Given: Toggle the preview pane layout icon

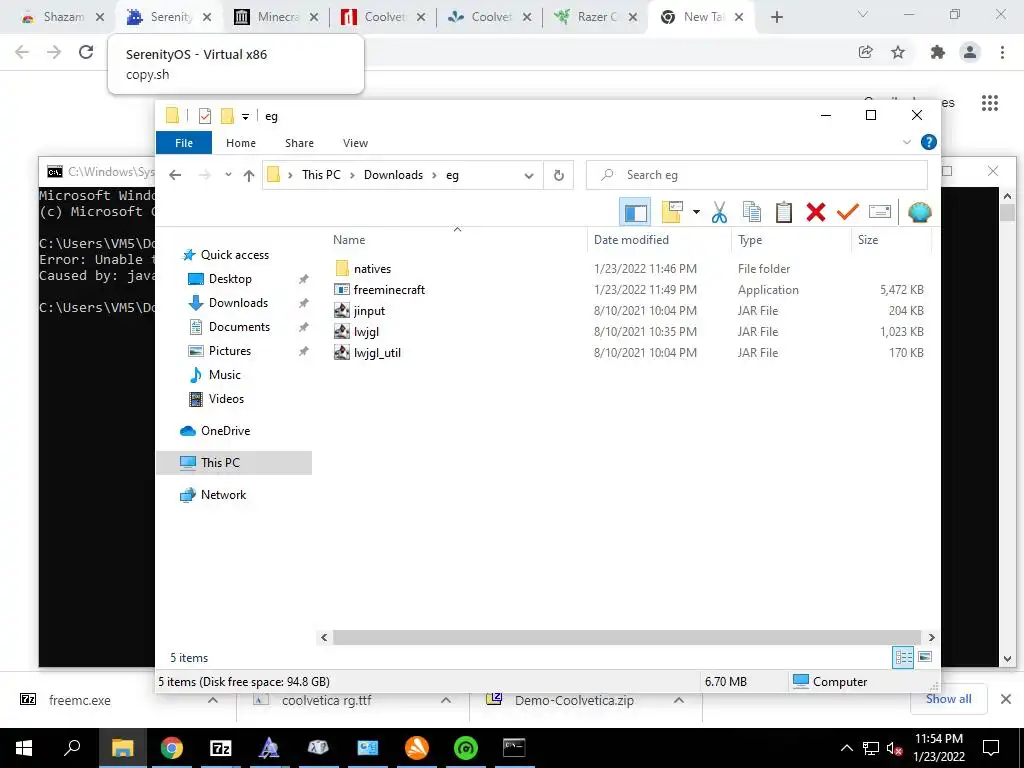Looking at the screenshot, I should 635,212.
